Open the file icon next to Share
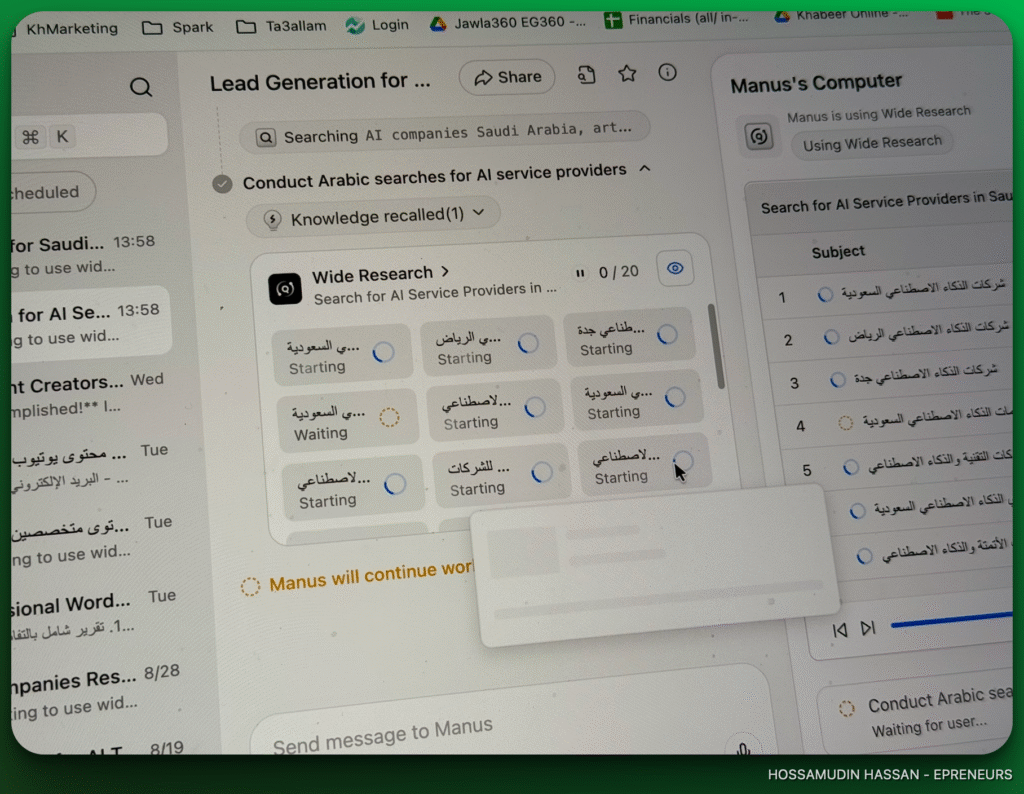 (586, 74)
